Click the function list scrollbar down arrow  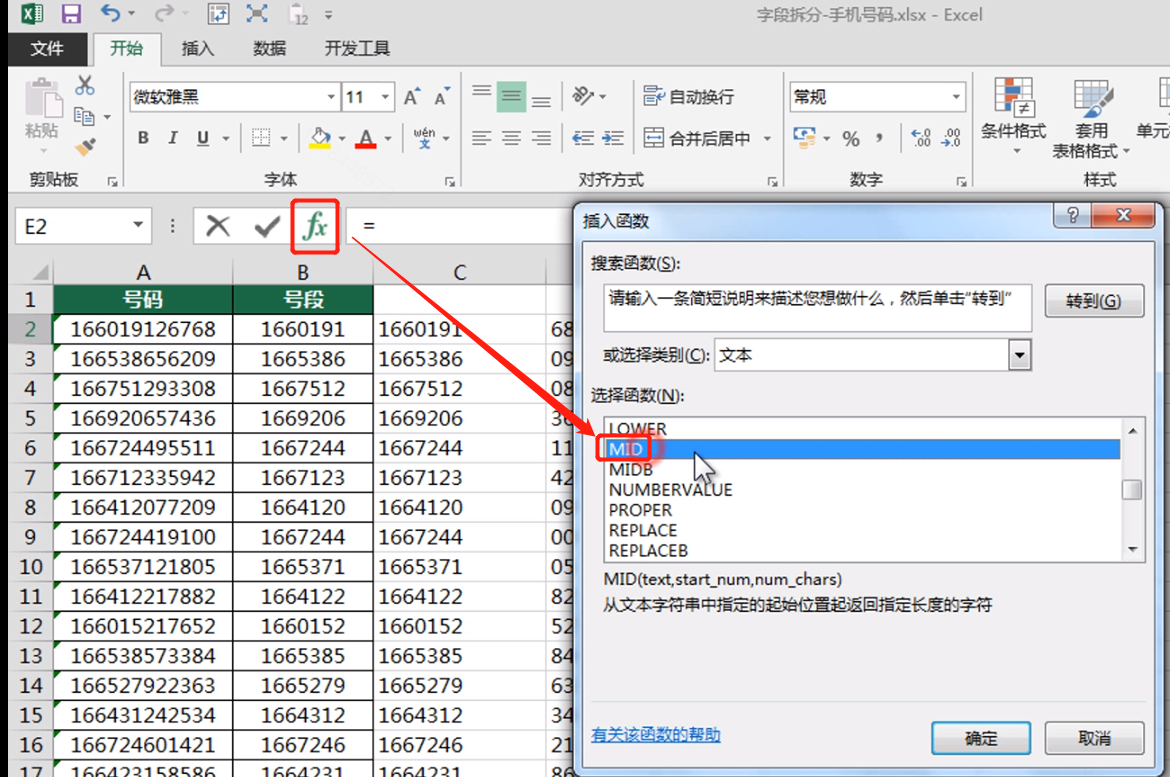pos(1133,550)
